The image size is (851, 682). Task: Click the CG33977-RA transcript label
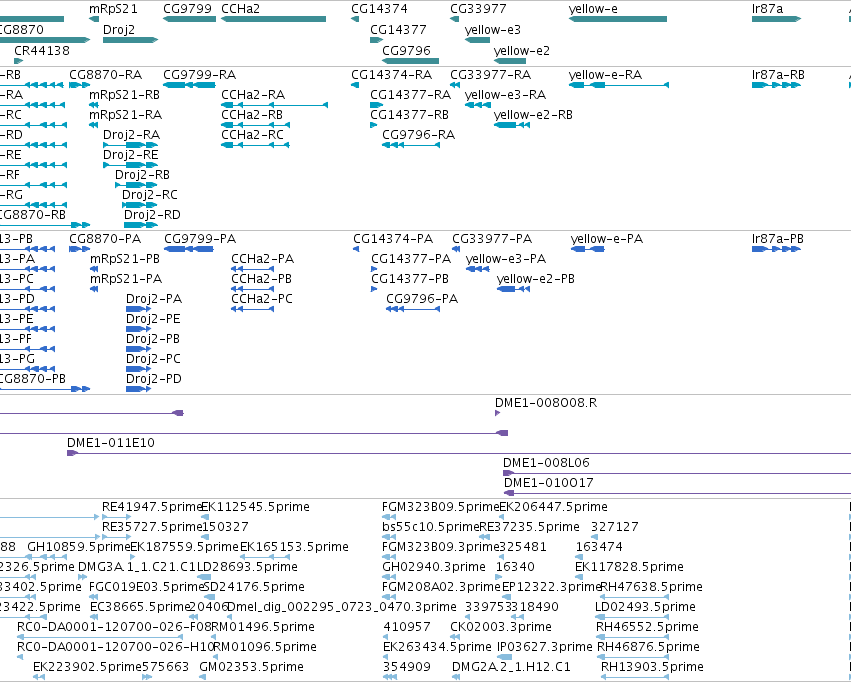point(491,74)
